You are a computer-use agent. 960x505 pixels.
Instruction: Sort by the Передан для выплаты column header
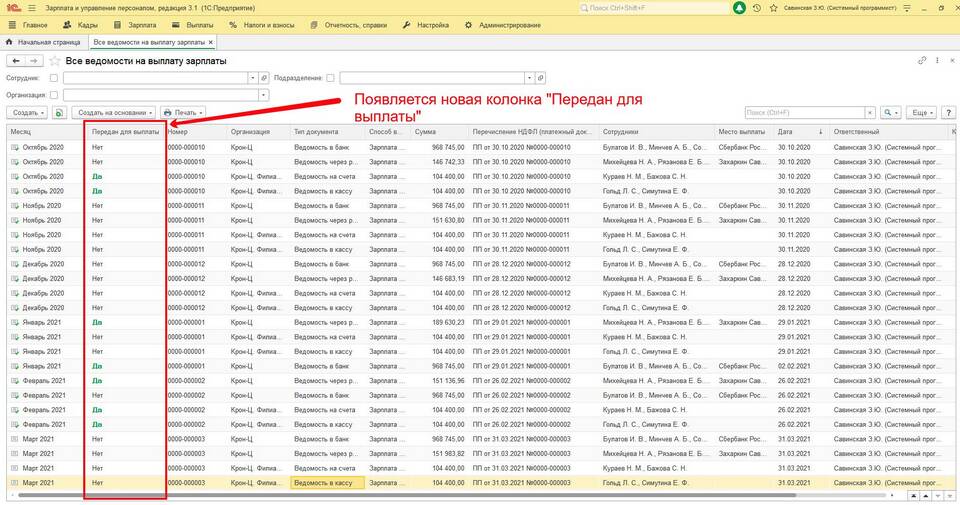(125, 132)
